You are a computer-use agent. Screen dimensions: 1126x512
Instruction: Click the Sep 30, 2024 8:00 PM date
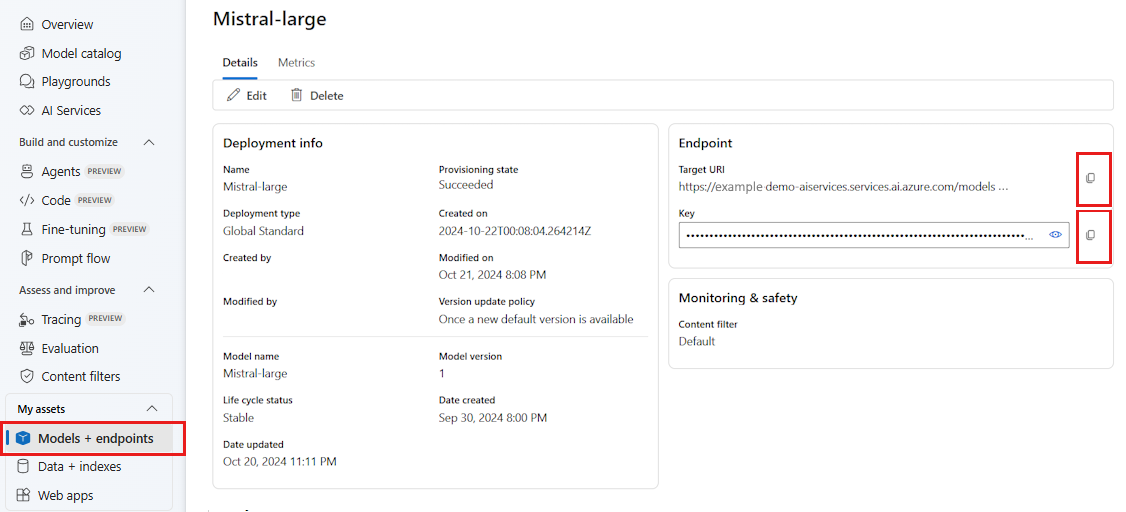pos(493,418)
